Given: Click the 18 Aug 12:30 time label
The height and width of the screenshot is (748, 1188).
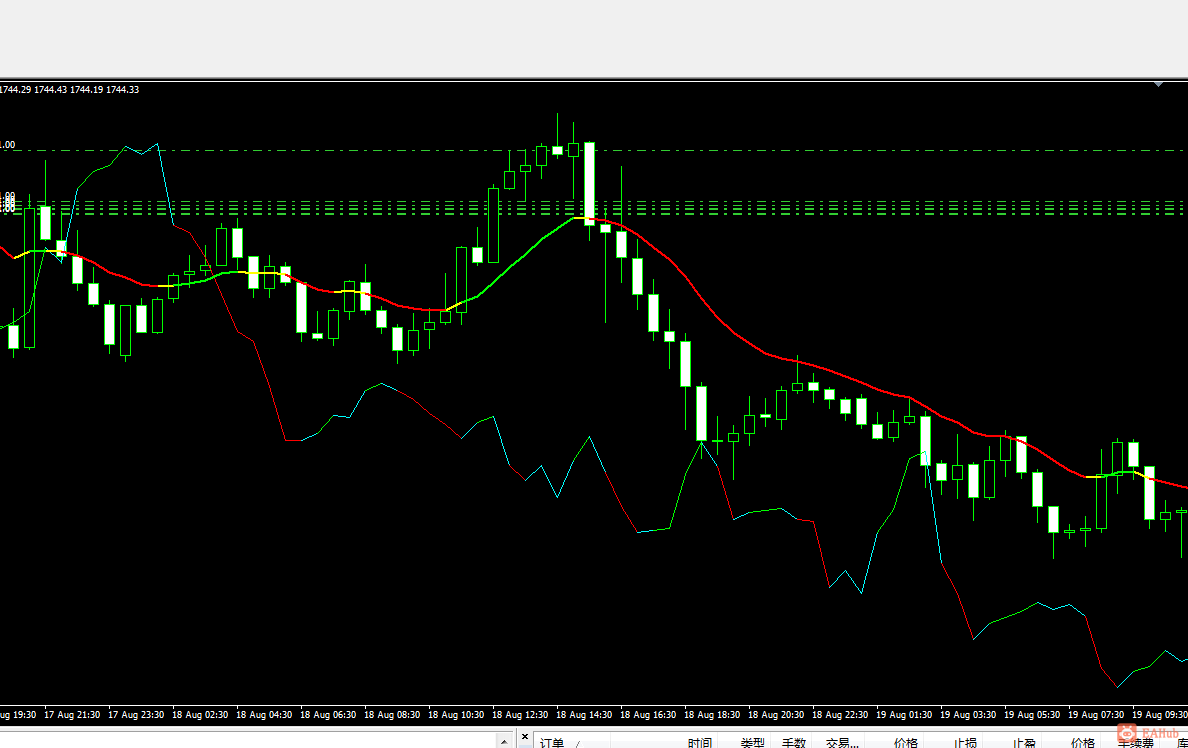Looking at the screenshot, I should 521,715.
